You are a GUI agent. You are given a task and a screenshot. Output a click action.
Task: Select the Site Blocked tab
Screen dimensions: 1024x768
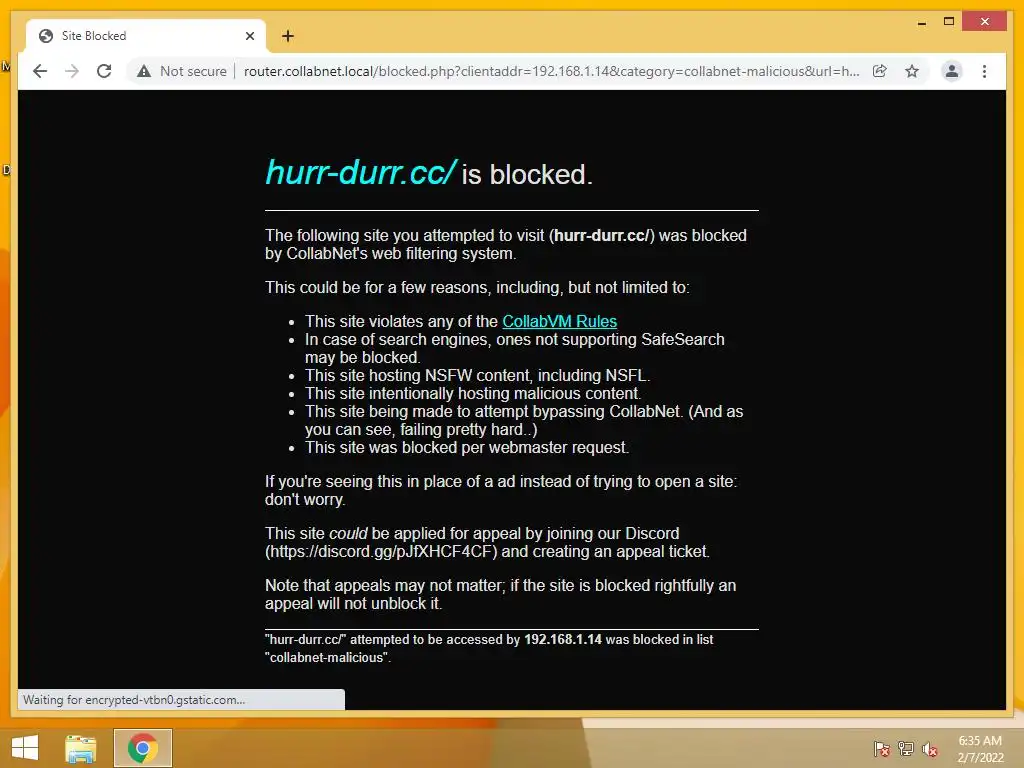tap(146, 36)
